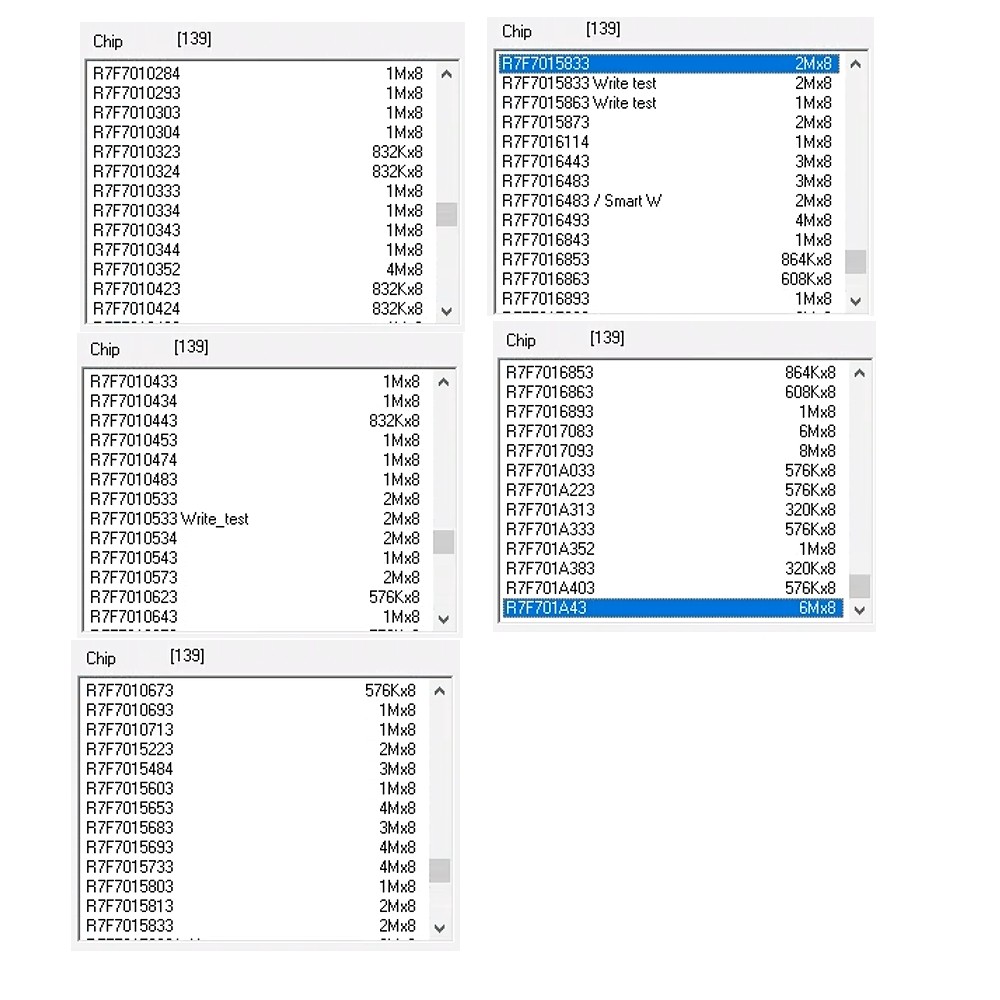The width and height of the screenshot is (1000, 1000).
Task: Click the highlighted R7F701A43 6Mx8 row
Action: point(670,608)
